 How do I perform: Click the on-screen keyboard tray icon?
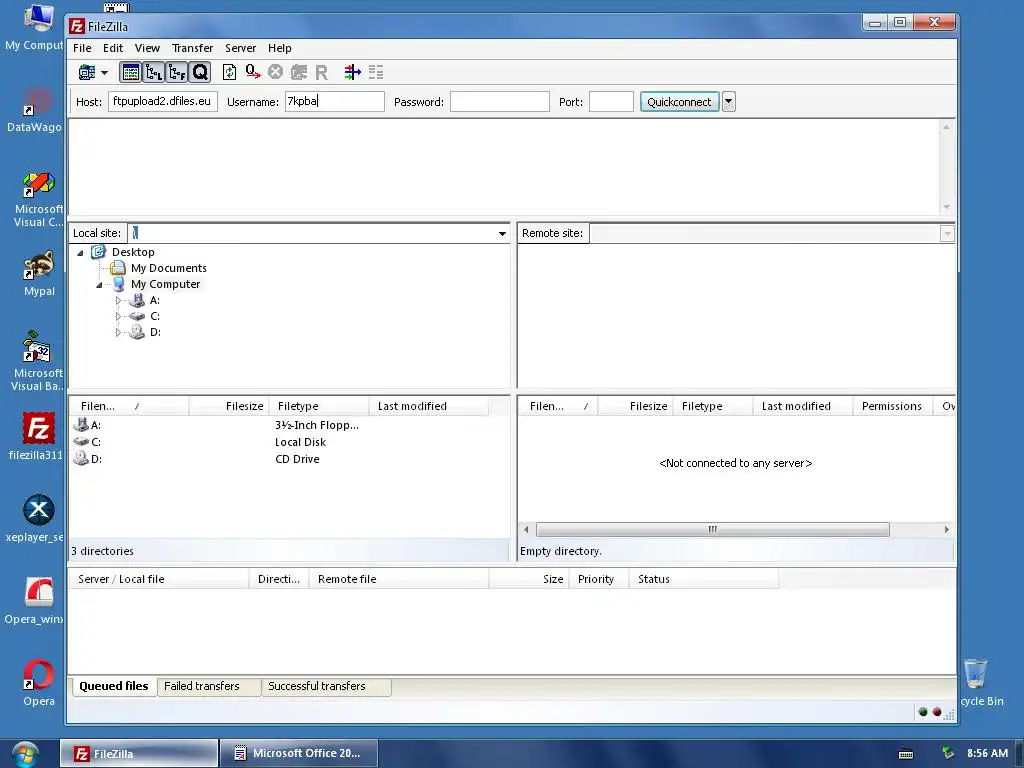click(x=906, y=754)
